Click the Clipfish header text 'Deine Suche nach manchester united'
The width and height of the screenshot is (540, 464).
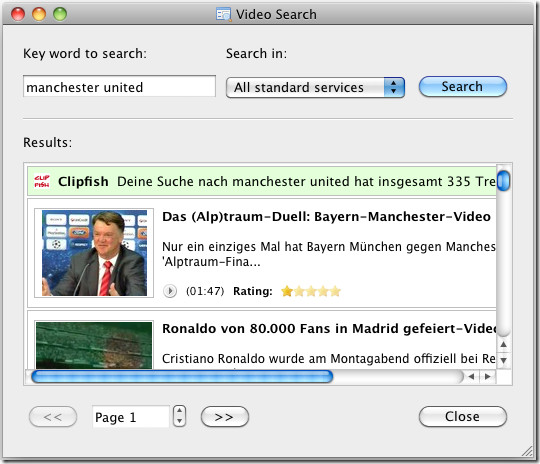[233, 181]
